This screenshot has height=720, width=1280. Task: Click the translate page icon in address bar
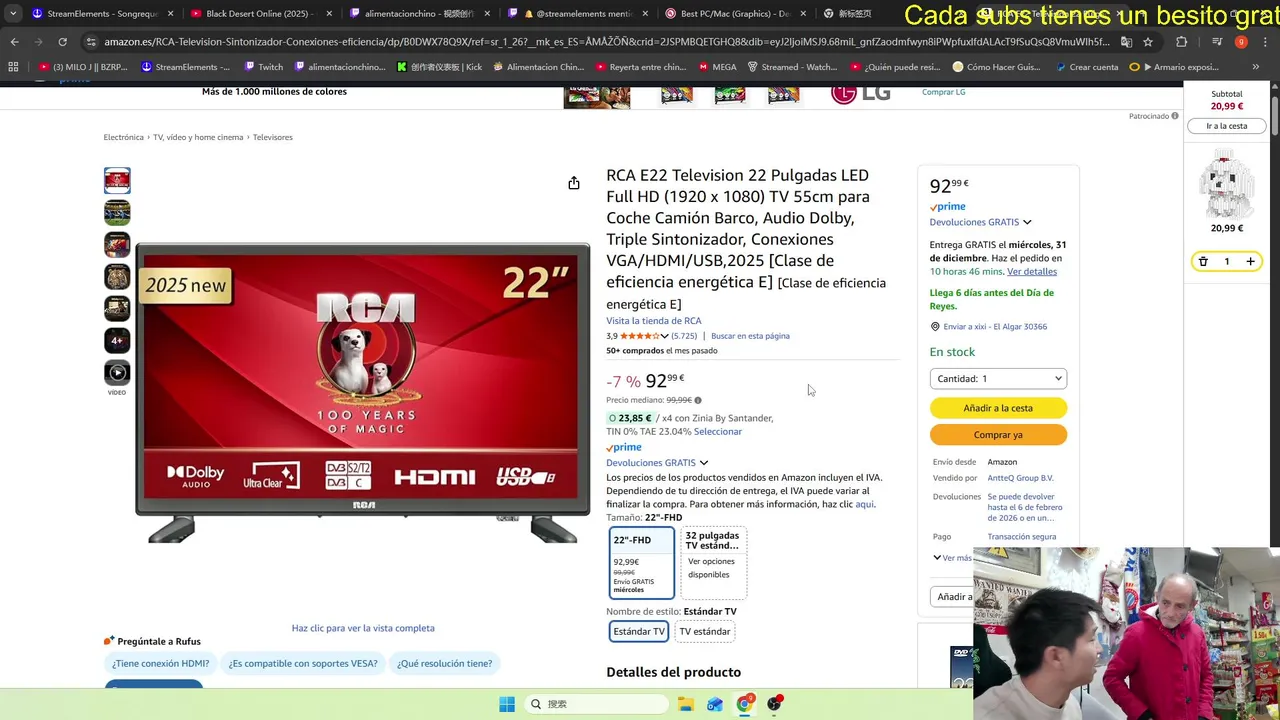(1126, 42)
